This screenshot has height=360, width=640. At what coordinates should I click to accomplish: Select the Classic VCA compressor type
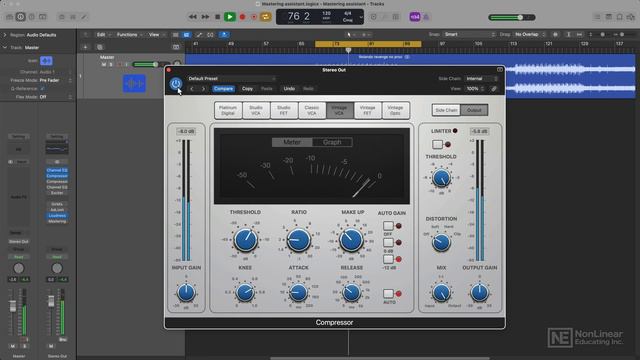point(312,110)
